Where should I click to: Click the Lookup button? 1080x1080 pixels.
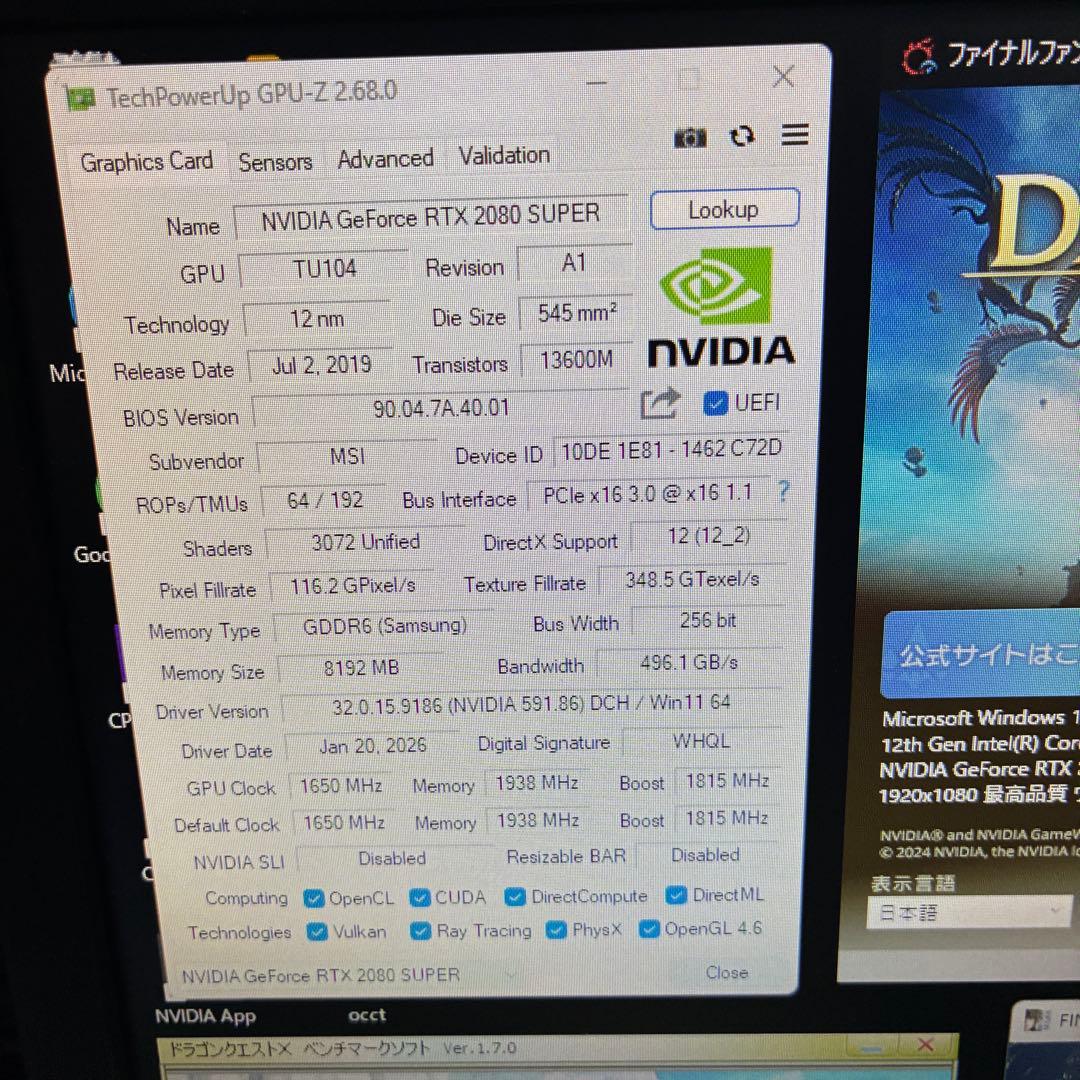coord(724,209)
